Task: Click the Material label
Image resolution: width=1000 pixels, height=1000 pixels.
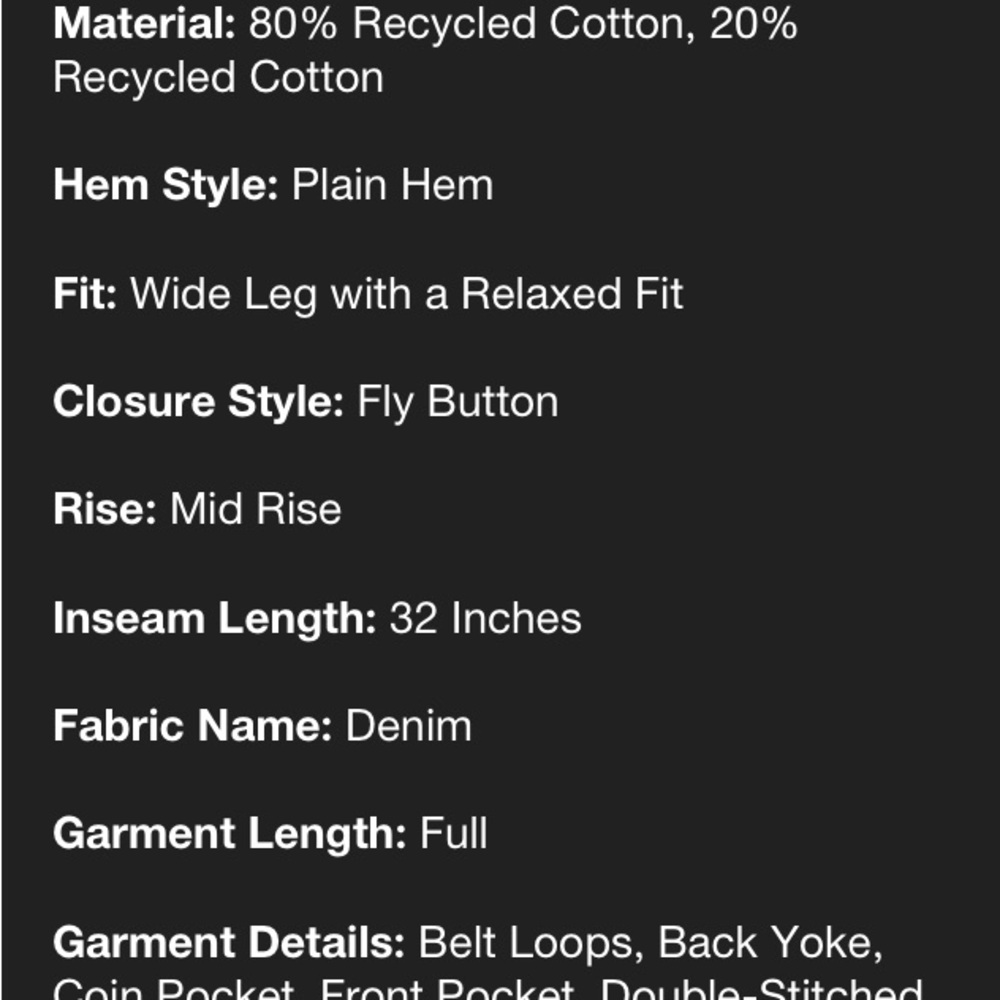Action: click(145, 24)
